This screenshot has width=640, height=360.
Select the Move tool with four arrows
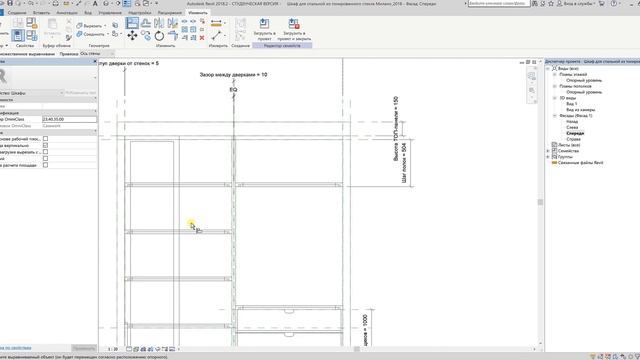(x=132, y=36)
